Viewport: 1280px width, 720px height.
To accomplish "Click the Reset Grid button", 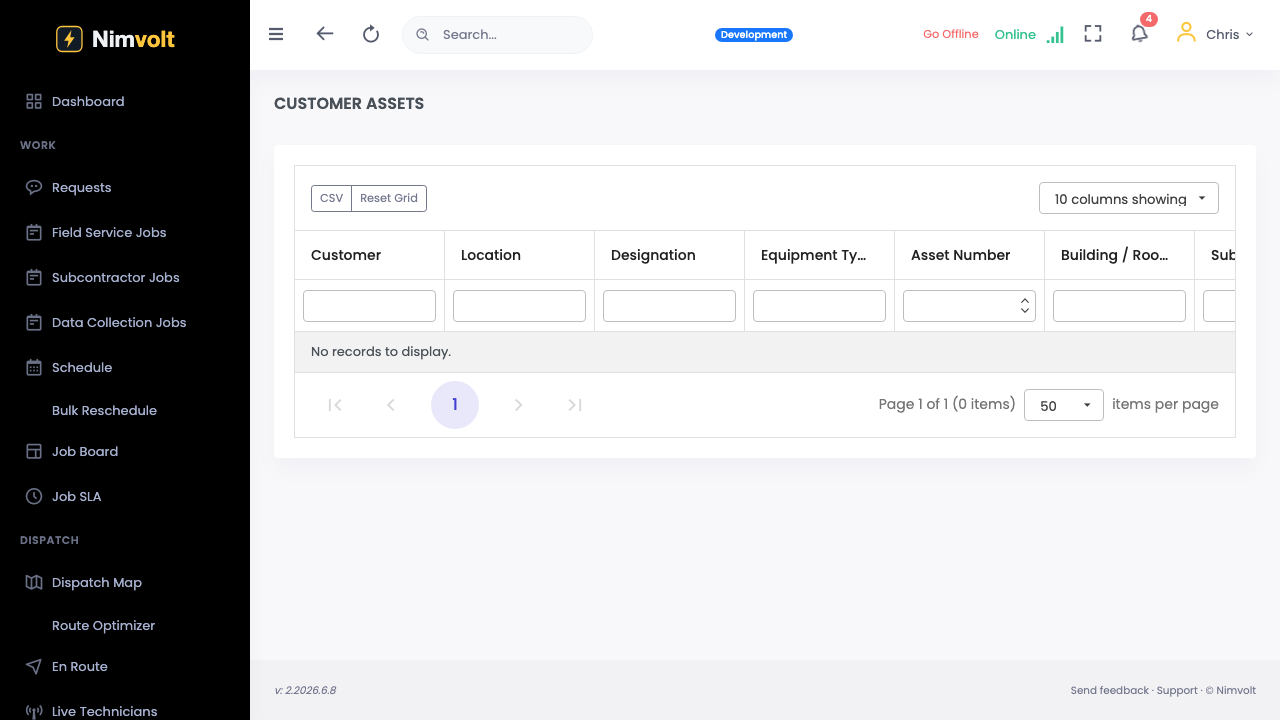I will coord(389,198).
